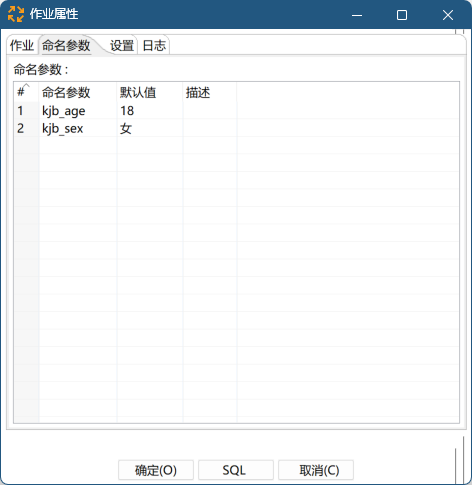Select row number 1
This screenshot has width=472, height=485.
point(26,111)
